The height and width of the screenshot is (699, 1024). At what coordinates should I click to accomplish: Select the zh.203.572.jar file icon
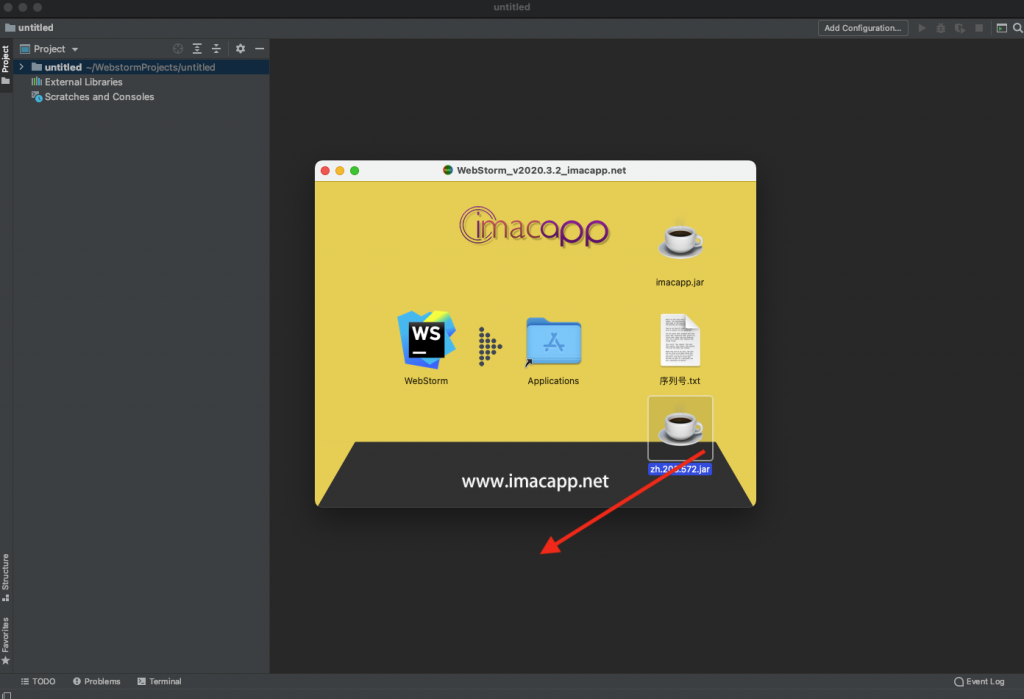[680, 428]
